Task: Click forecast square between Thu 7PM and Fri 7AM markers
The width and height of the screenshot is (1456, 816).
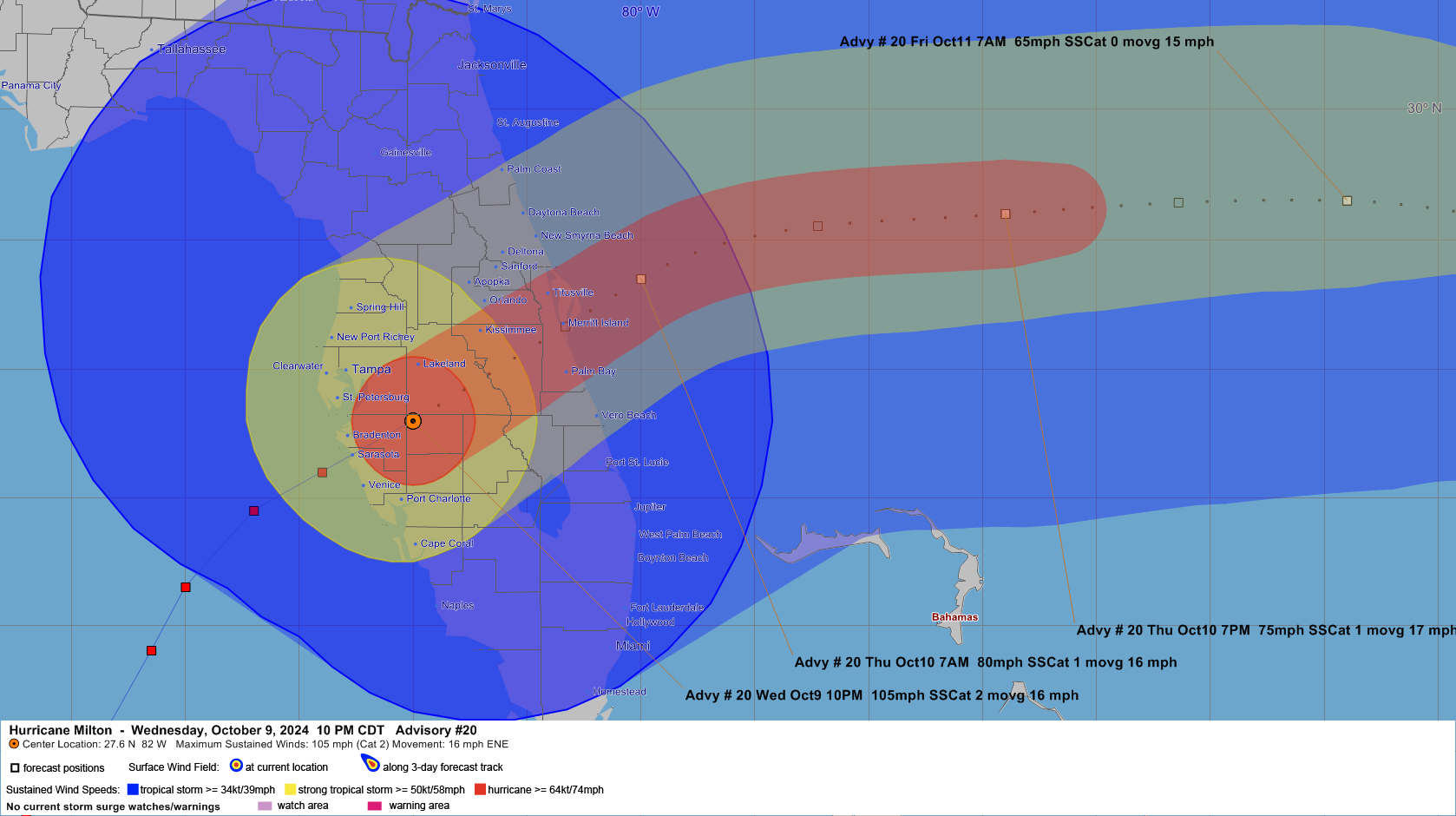Action: (x=1178, y=203)
